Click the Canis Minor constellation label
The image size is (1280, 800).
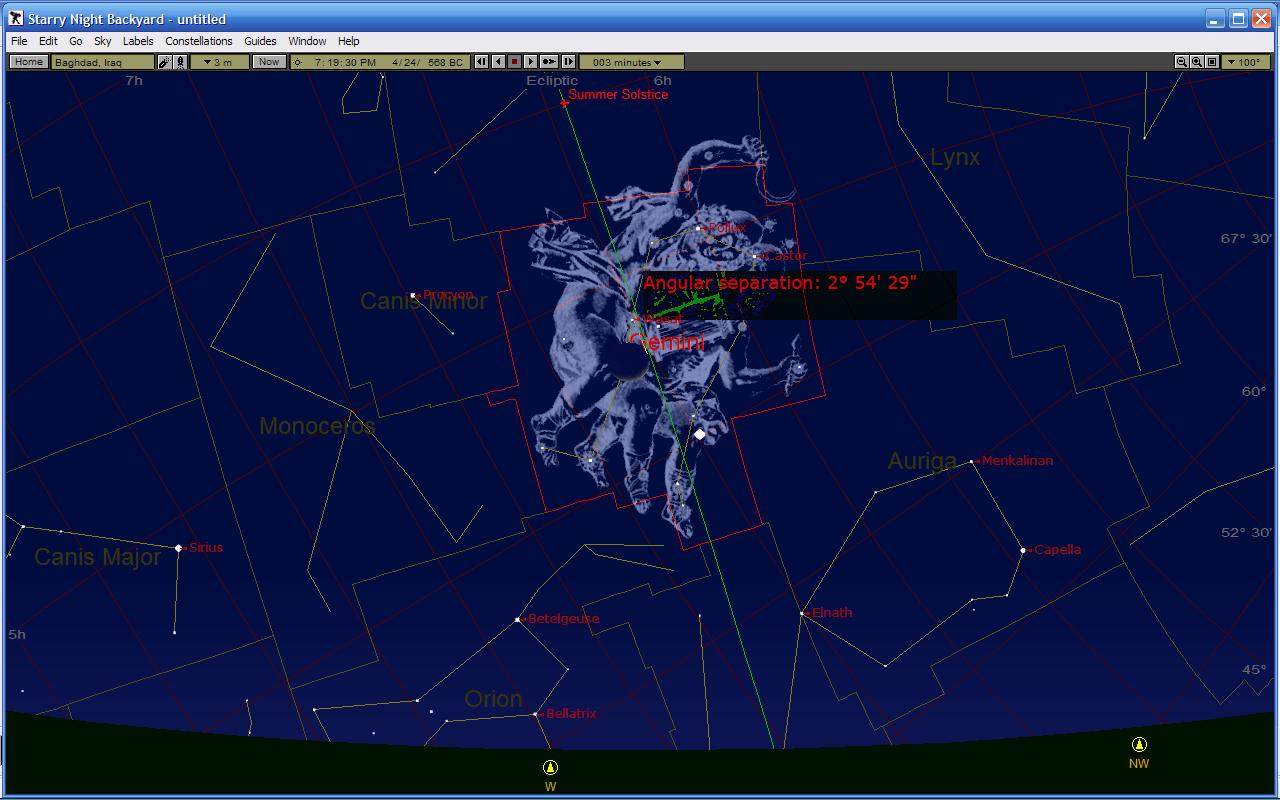click(x=423, y=301)
